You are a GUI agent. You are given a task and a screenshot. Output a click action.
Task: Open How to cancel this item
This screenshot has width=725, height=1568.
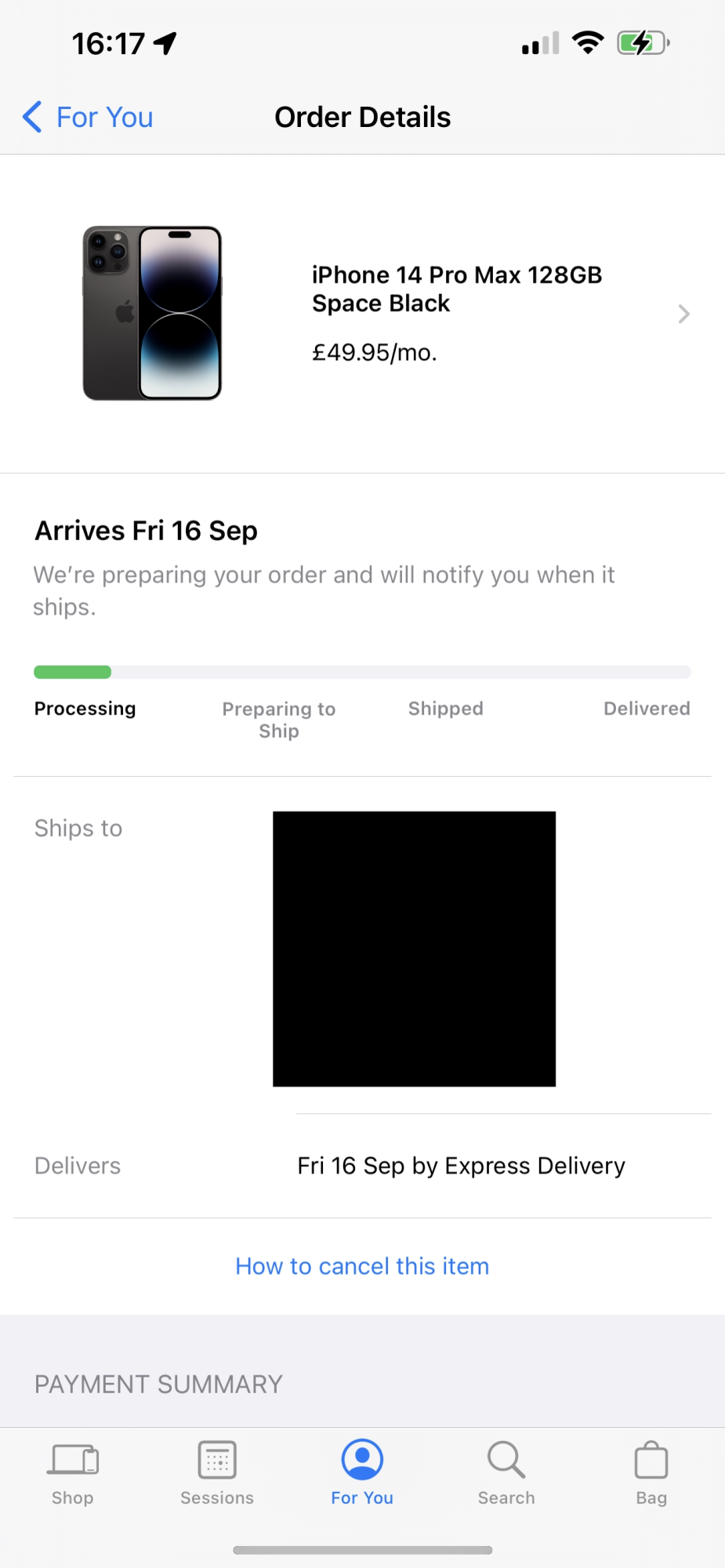tap(362, 1266)
